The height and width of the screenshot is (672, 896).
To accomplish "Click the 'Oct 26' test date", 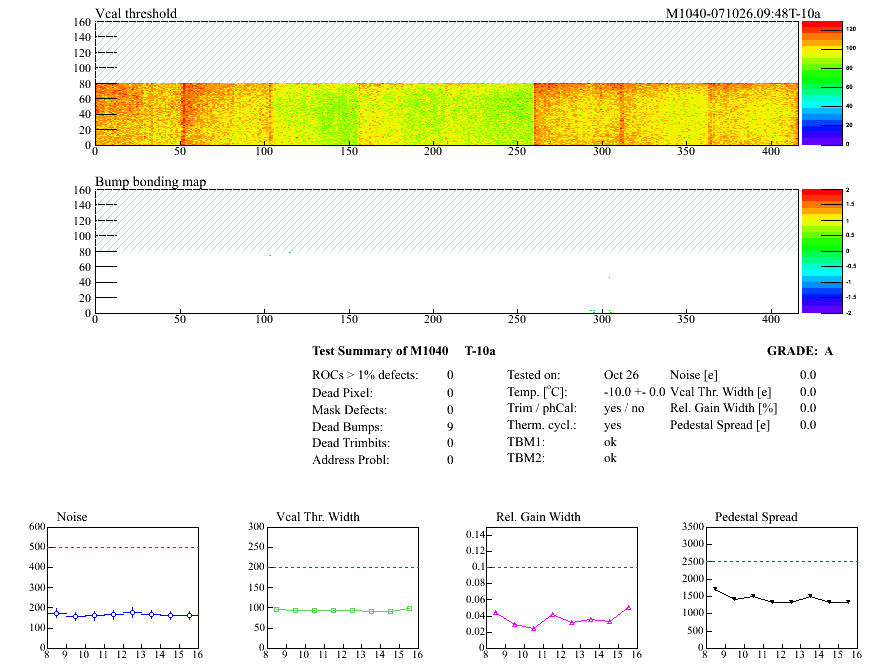I will click(621, 375).
